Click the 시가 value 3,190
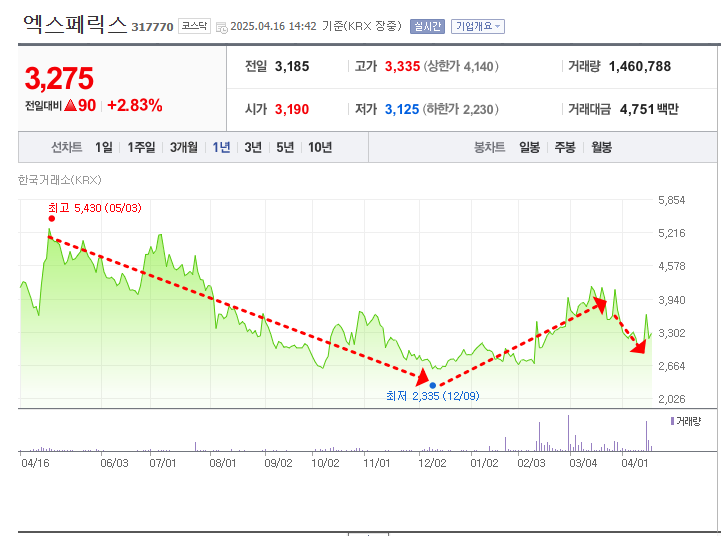Screen dimensions: 721x536 pos(292,109)
